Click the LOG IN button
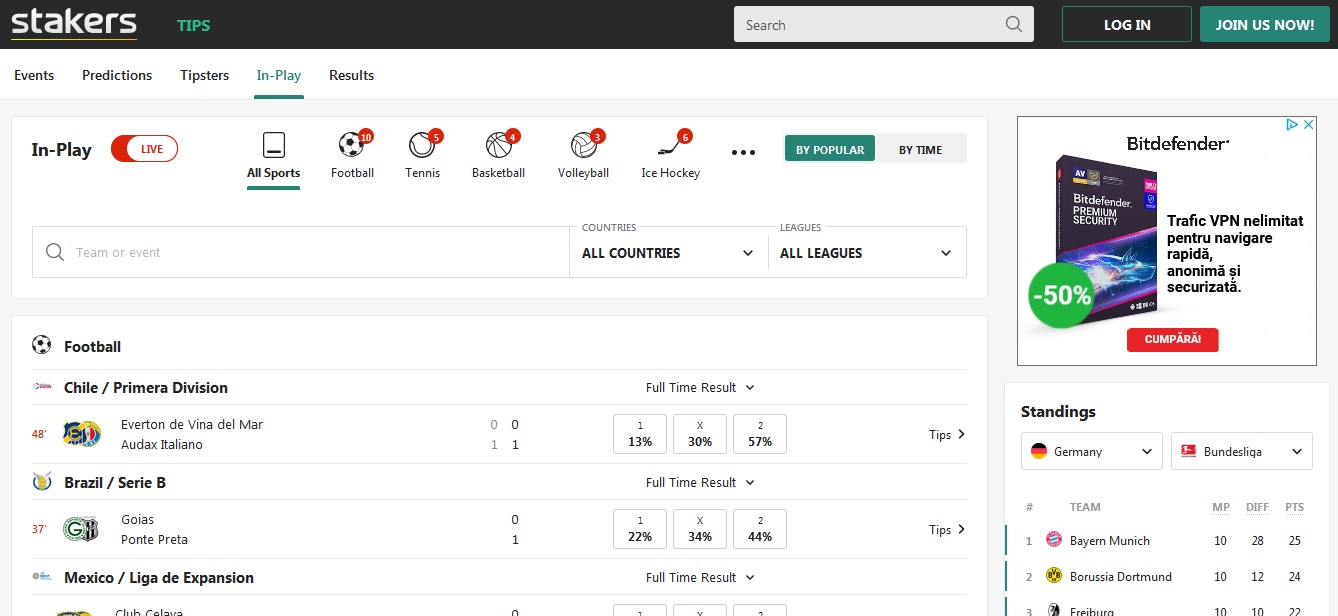1338x616 pixels. pos(1127,25)
